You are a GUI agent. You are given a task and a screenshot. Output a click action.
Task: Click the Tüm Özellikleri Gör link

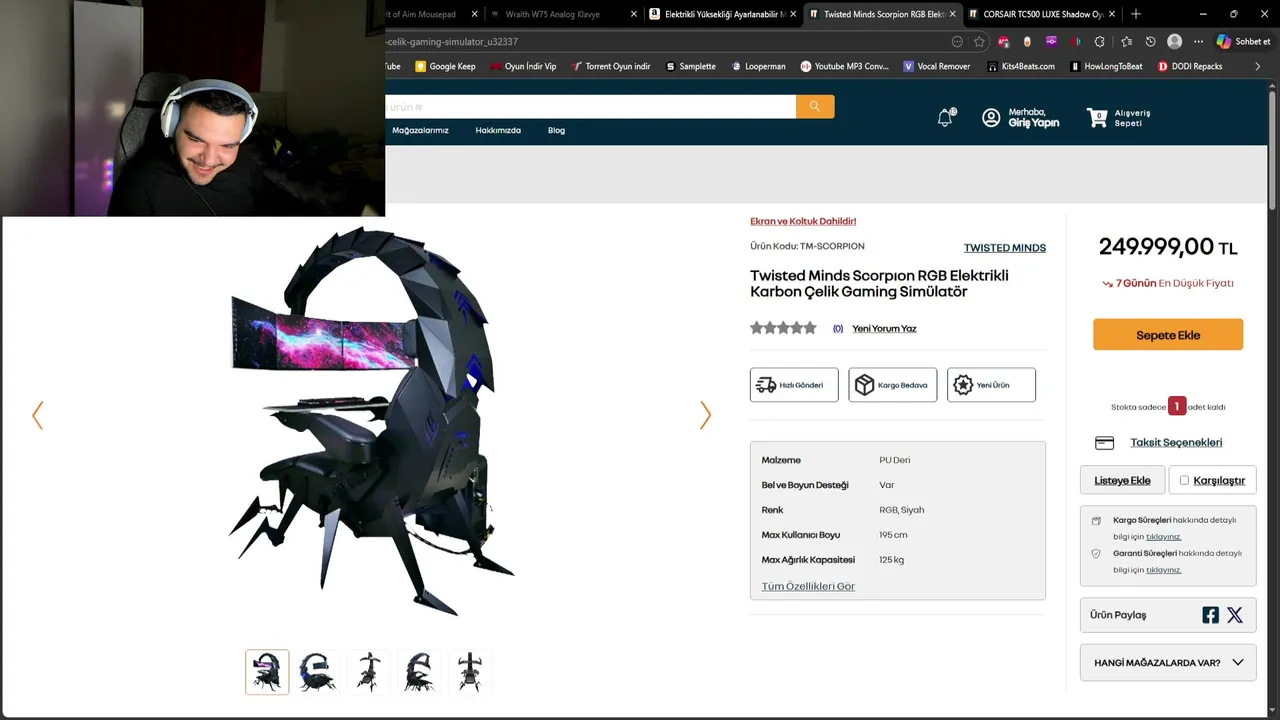(x=808, y=586)
